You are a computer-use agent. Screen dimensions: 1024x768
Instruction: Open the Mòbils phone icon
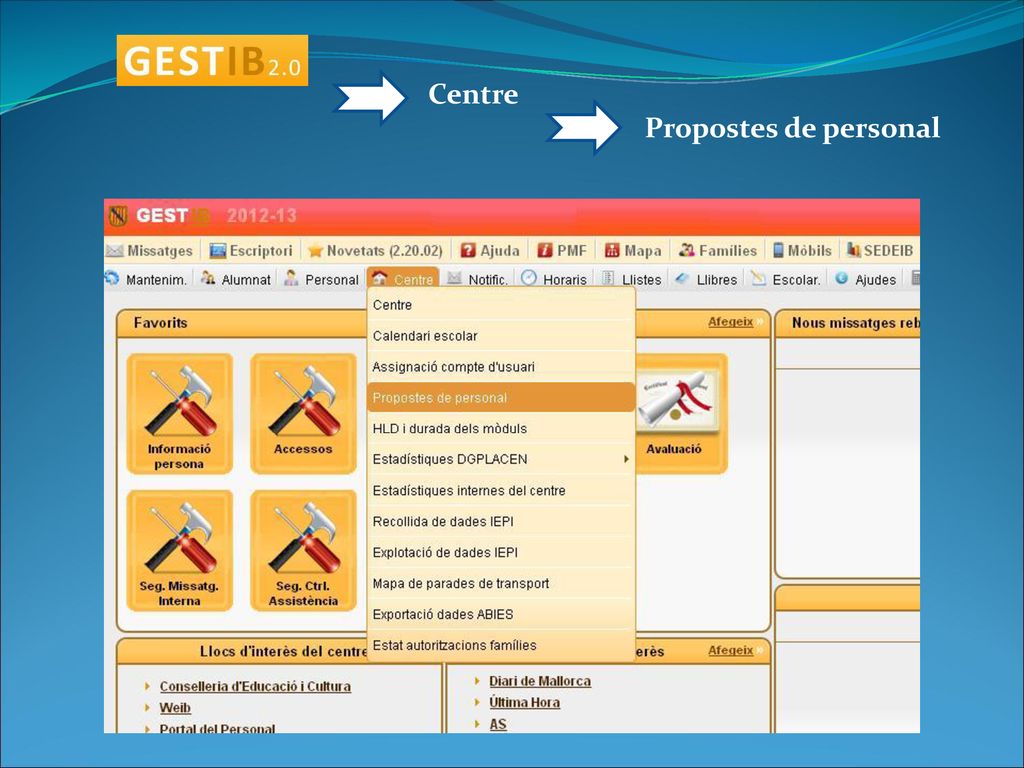[778, 250]
